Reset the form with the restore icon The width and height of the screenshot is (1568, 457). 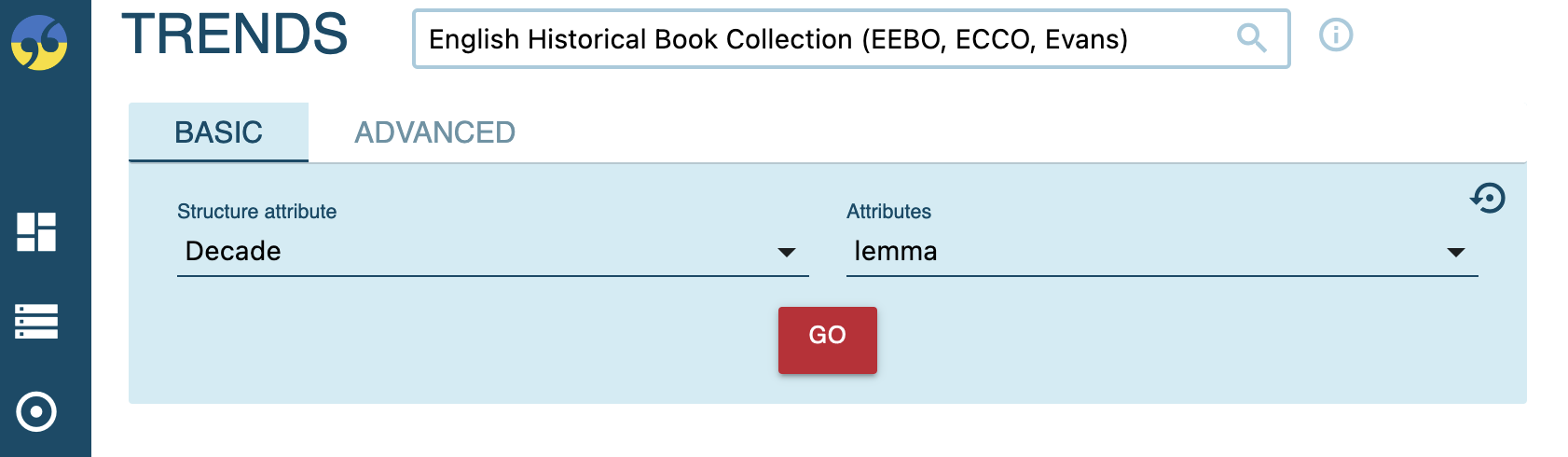(1488, 198)
